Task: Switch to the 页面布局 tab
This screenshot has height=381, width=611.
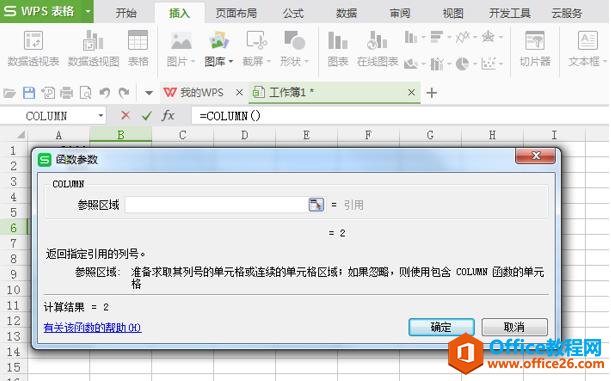Action: (236, 13)
